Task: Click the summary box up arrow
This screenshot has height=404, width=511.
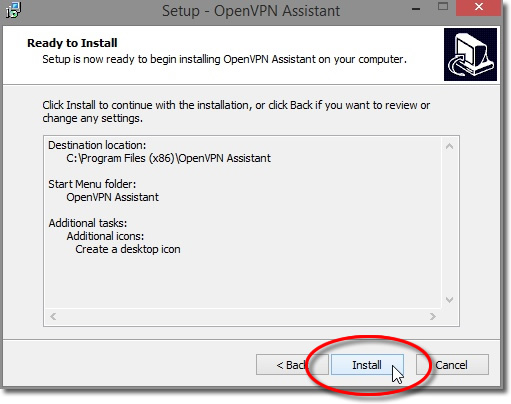Action: point(449,146)
